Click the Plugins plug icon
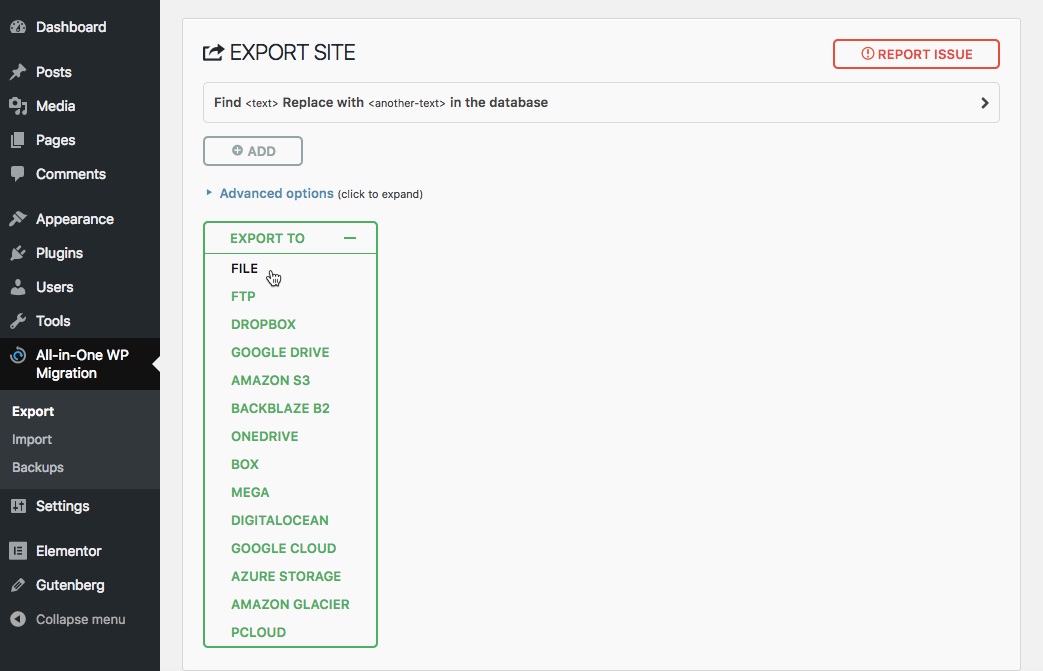The image size is (1043, 671). 18,253
